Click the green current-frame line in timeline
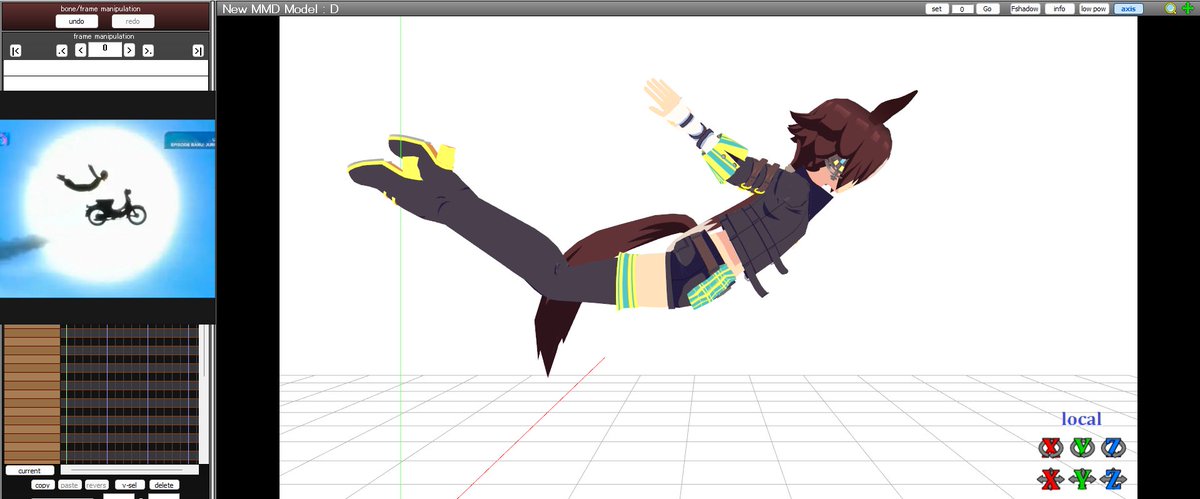Image resolution: width=1200 pixels, height=499 pixels. pyautogui.click(x=65, y=392)
